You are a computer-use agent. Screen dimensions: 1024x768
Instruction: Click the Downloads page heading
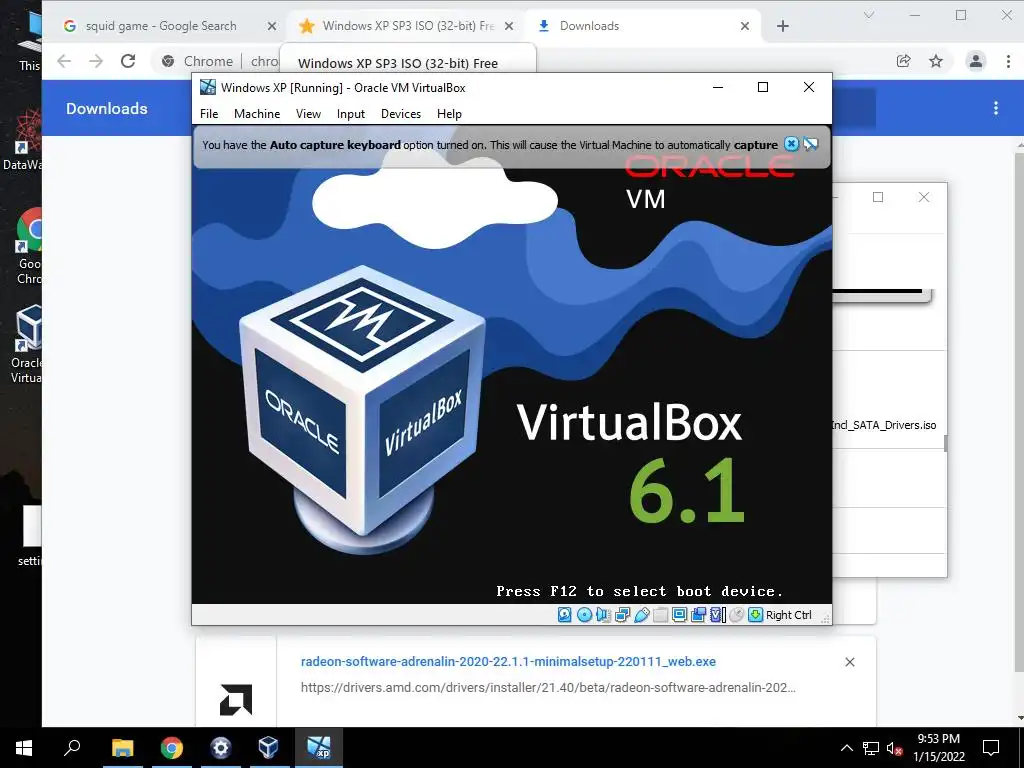(106, 108)
